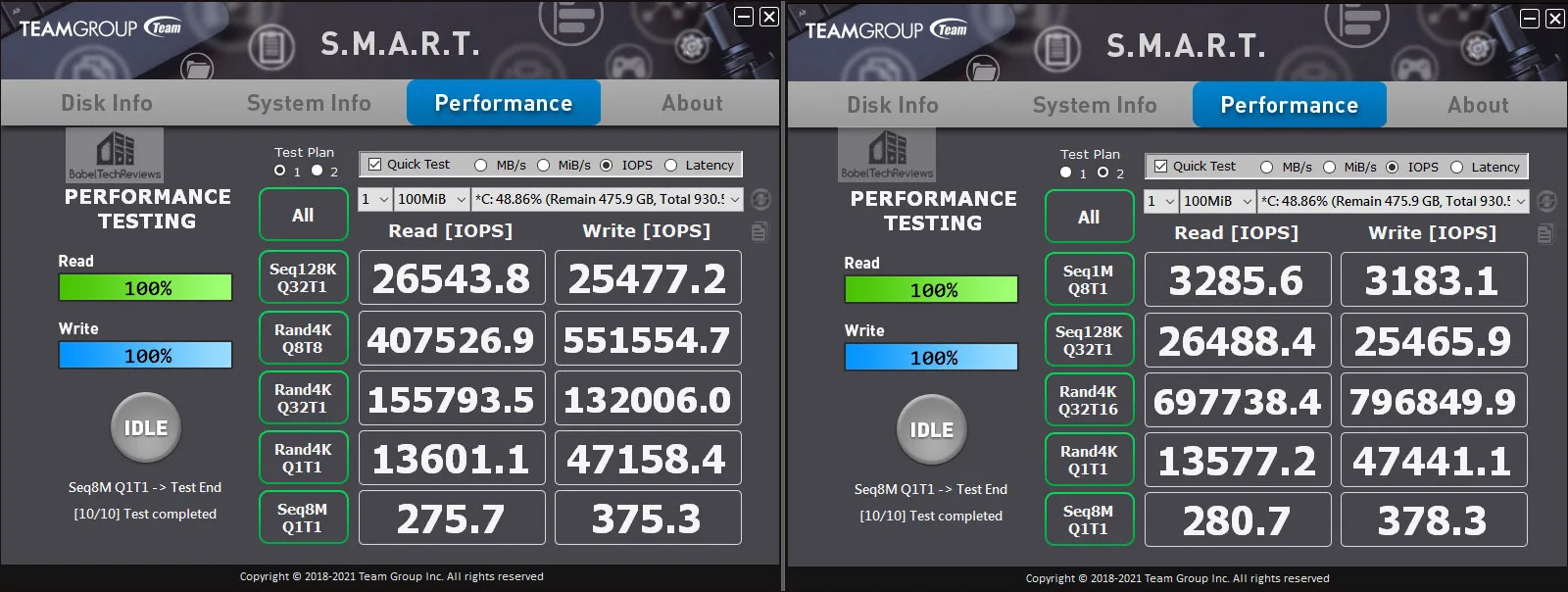
Task: Select the Latency radio option in left window
Action: coord(671,165)
